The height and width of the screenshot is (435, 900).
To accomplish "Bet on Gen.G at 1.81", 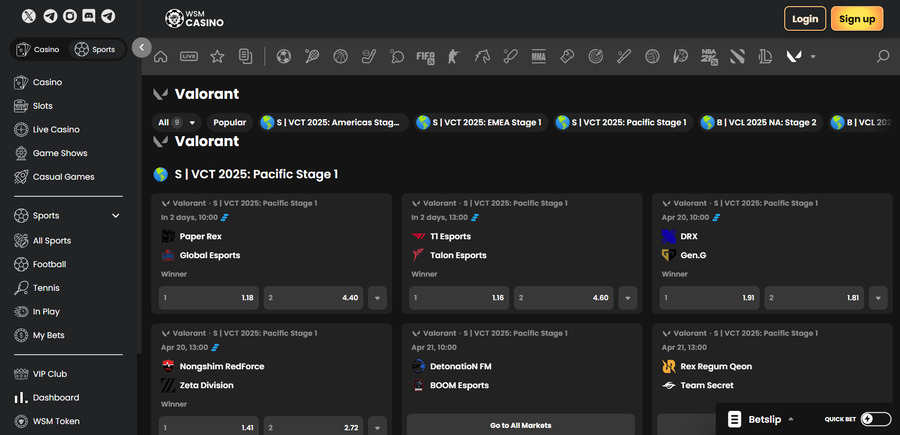I will click(814, 298).
